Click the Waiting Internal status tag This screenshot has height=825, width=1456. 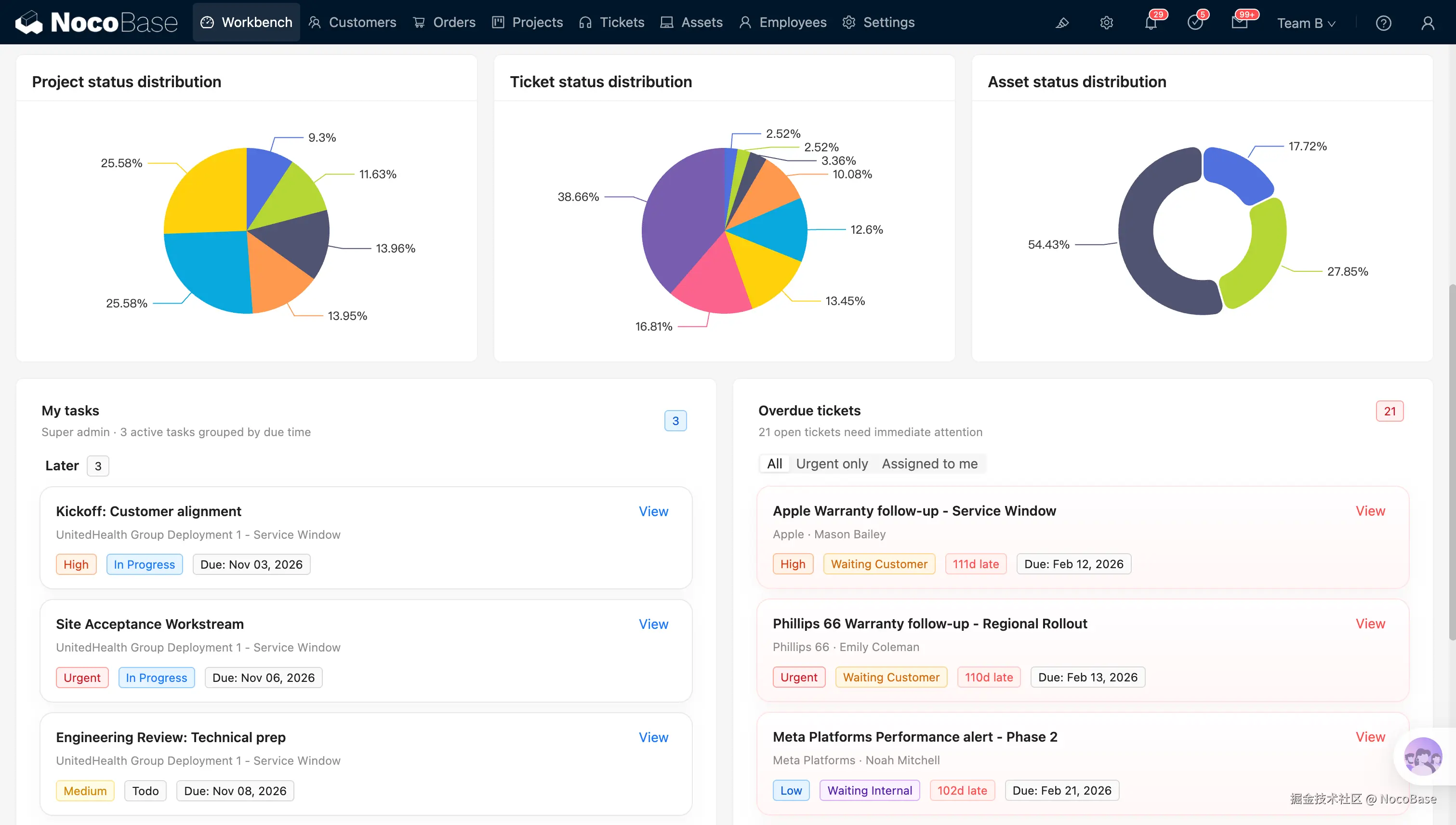(870, 790)
